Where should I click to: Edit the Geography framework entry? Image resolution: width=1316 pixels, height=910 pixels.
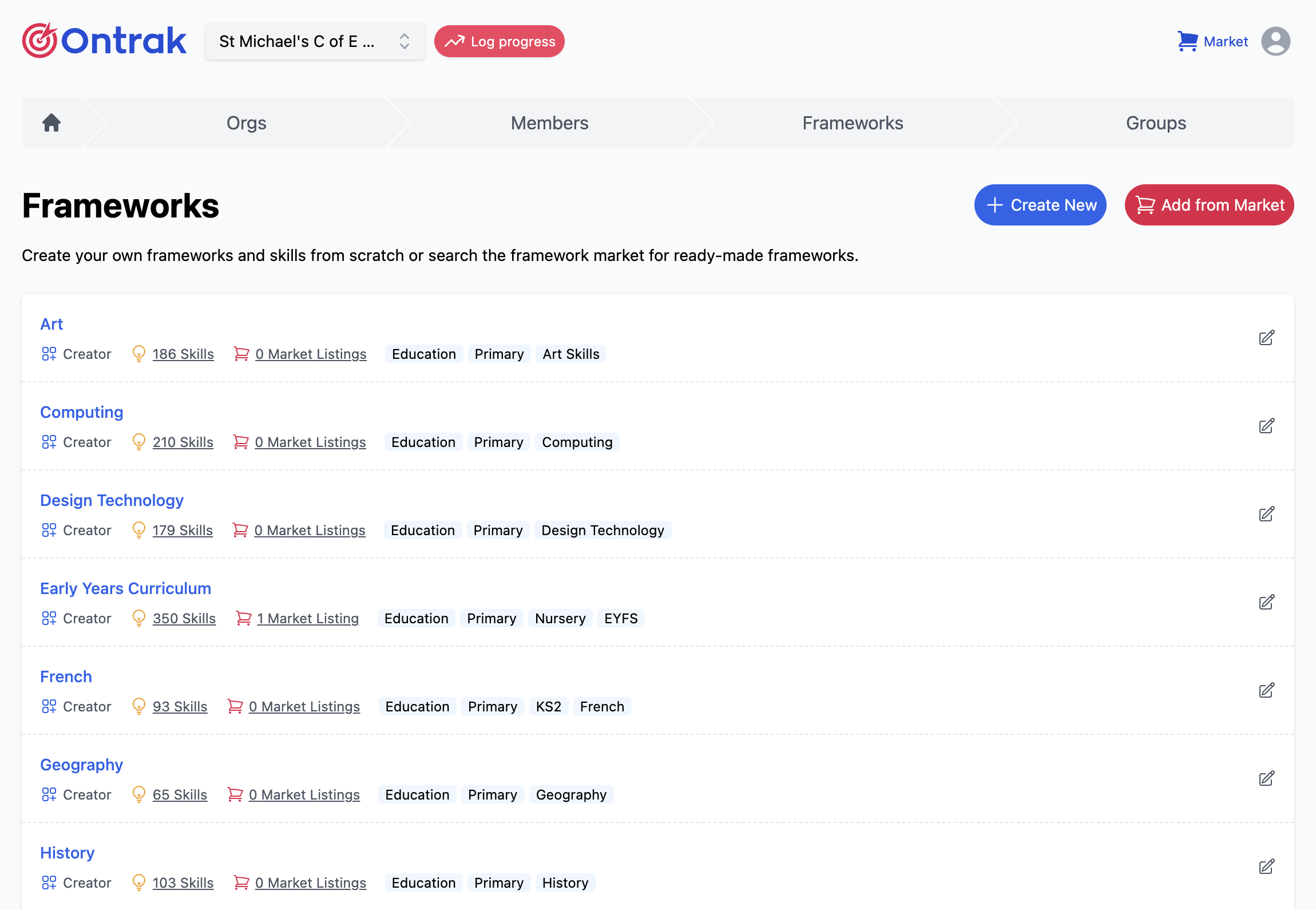pyautogui.click(x=1266, y=778)
